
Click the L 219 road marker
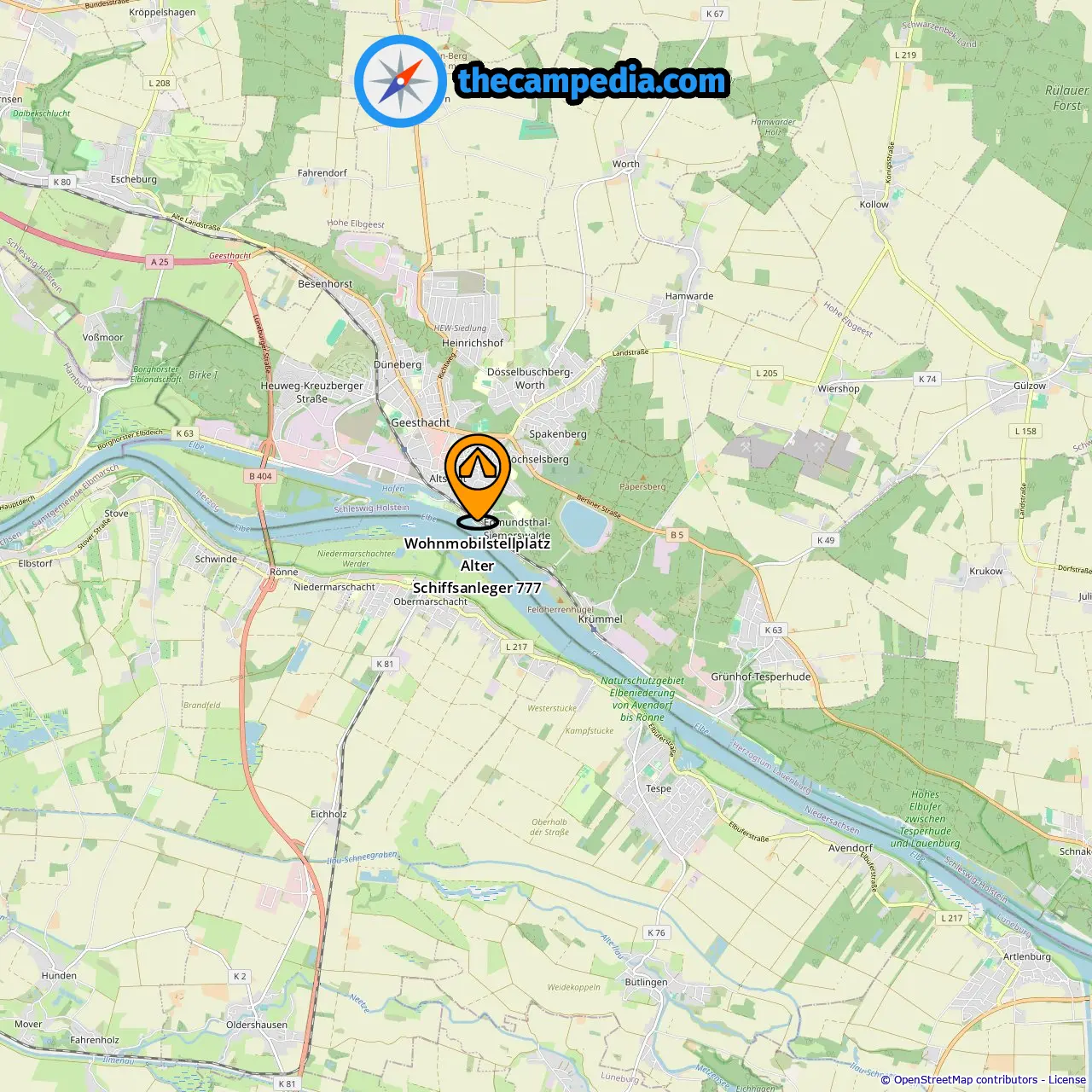[905, 55]
